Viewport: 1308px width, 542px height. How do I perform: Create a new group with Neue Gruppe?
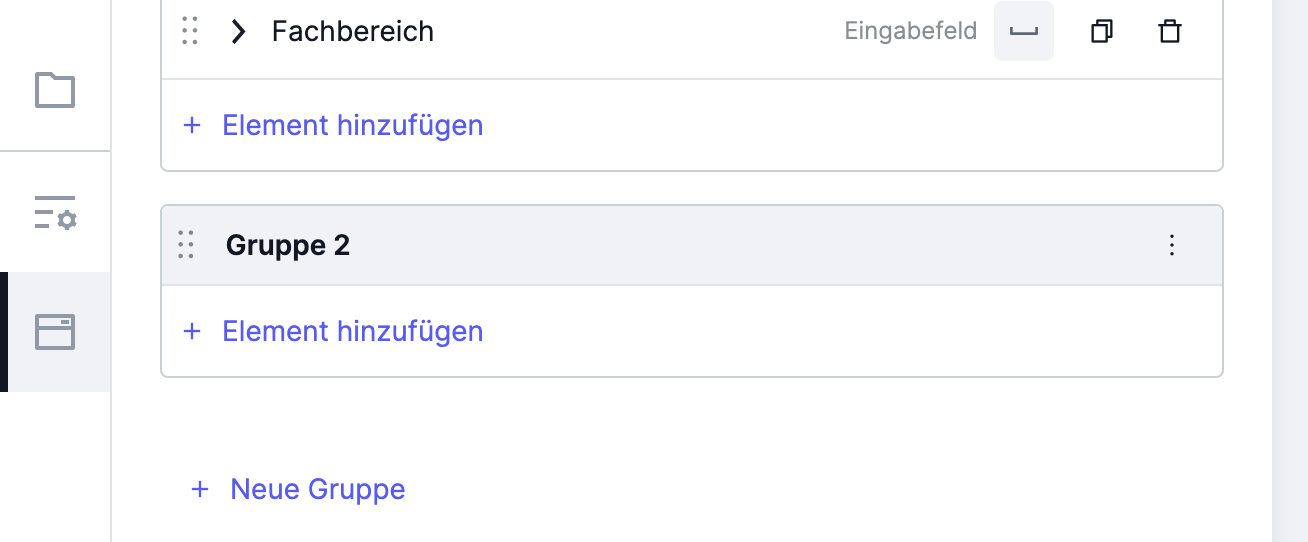pos(298,489)
